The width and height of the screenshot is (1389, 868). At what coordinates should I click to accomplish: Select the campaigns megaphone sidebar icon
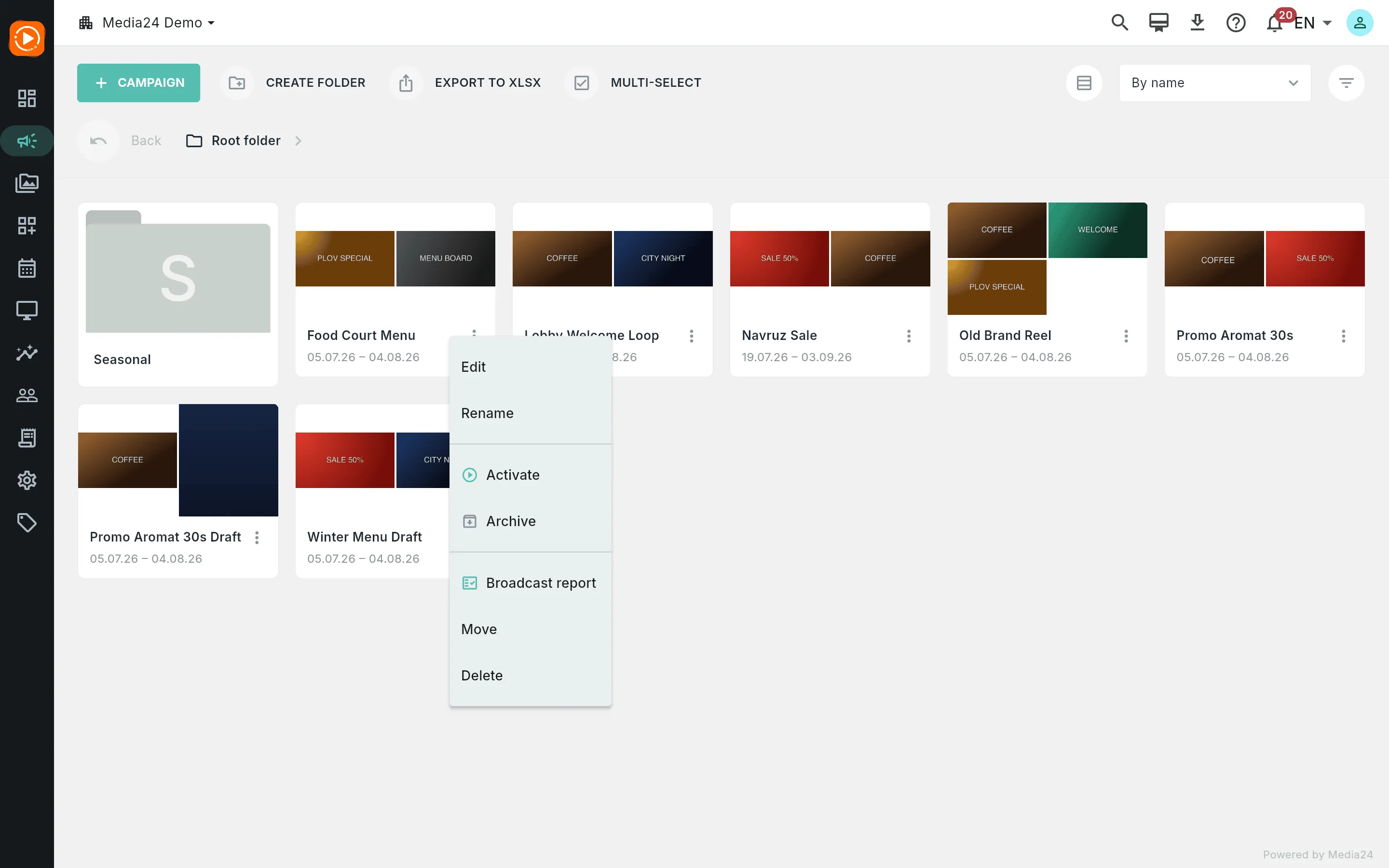click(27, 141)
